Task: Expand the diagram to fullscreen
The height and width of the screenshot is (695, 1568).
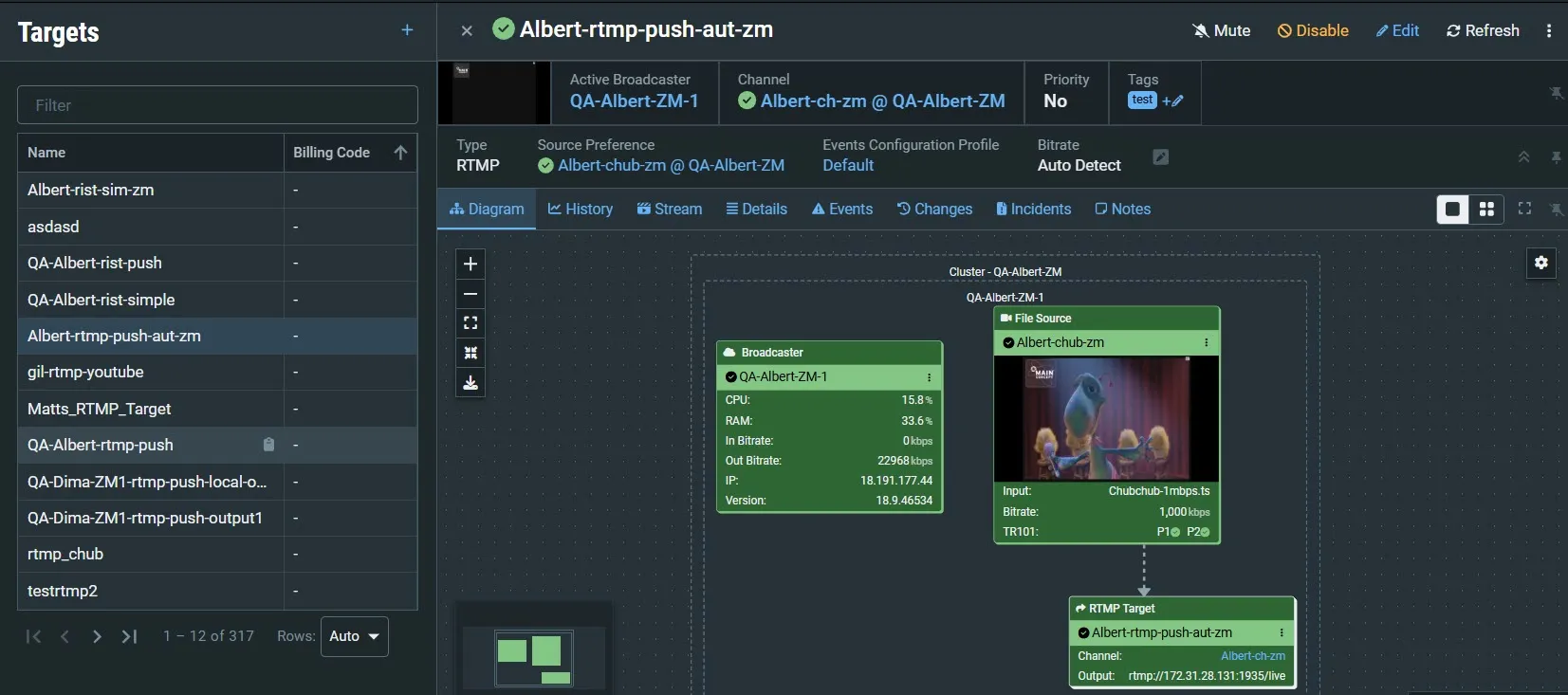Action: [1524, 209]
